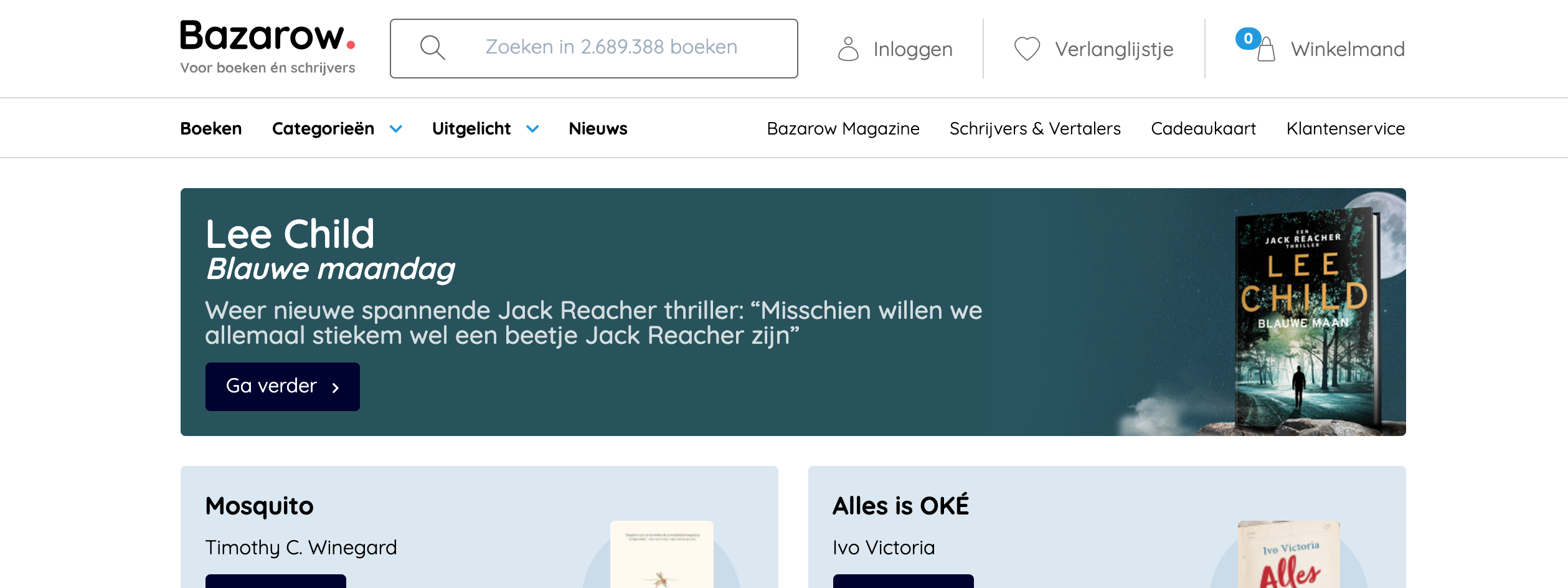
Task: Click the Alles is OKÉ book cover
Action: 1288,554
